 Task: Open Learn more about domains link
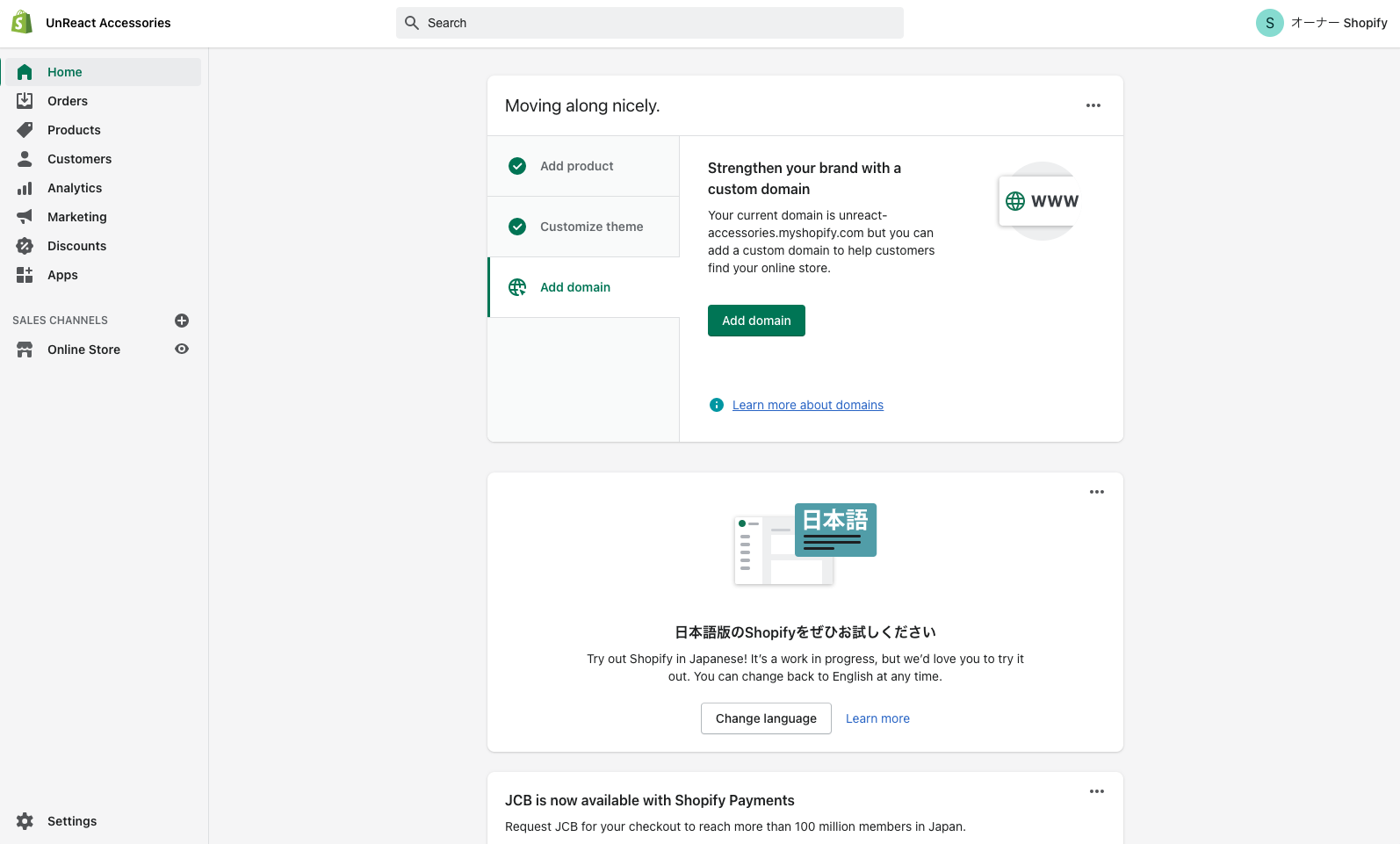point(808,405)
